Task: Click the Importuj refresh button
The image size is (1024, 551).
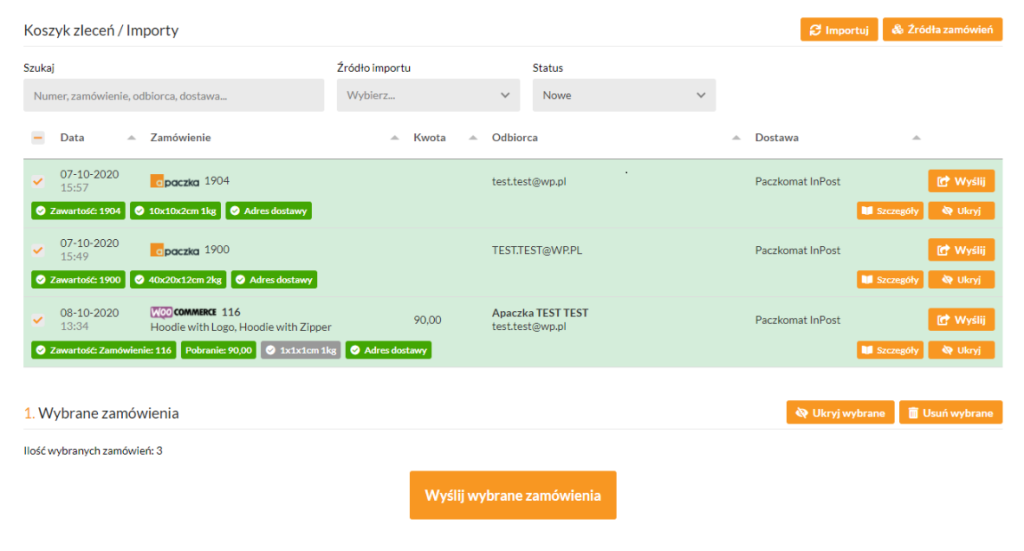Action: click(x=839, y=30)
